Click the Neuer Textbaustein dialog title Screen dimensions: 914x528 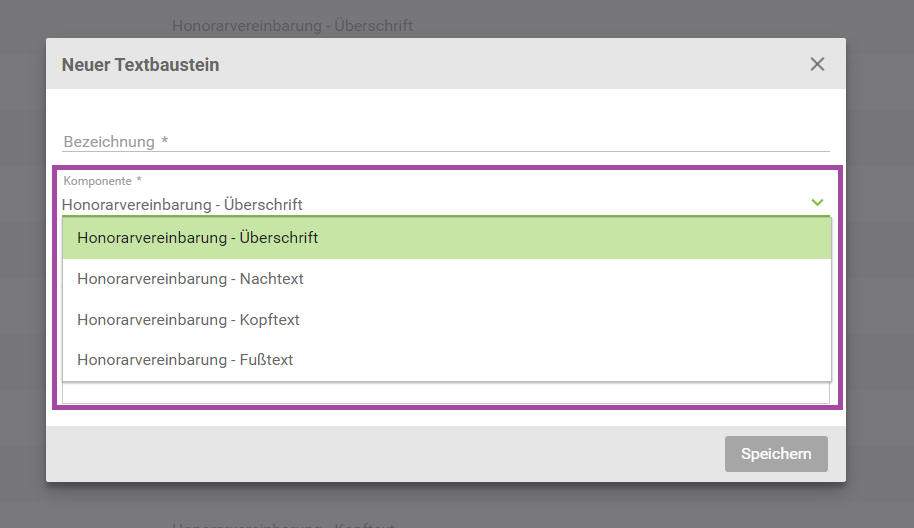pyautogui.click(x=140, y=65)
